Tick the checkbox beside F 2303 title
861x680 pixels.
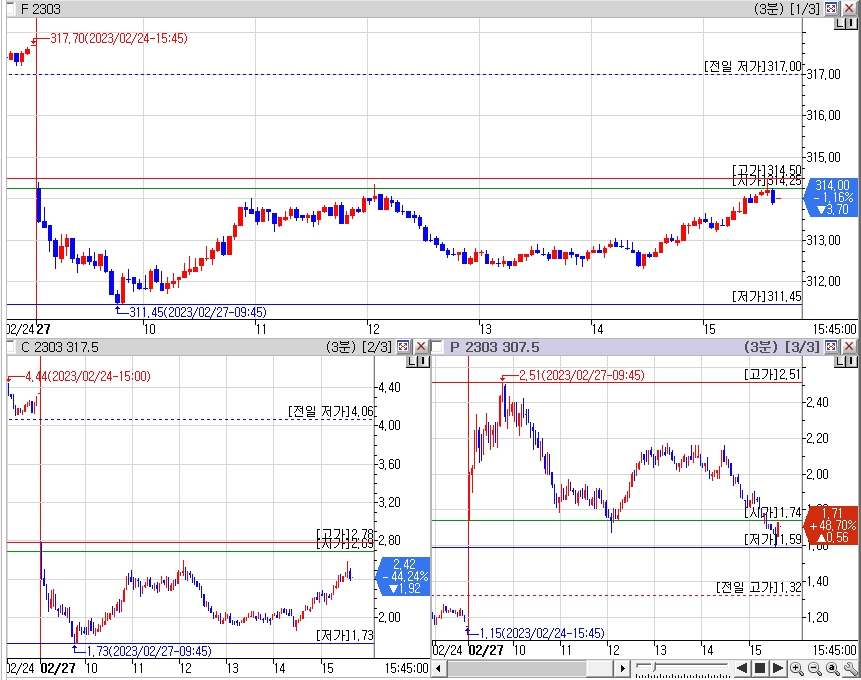tap(10, 9)
